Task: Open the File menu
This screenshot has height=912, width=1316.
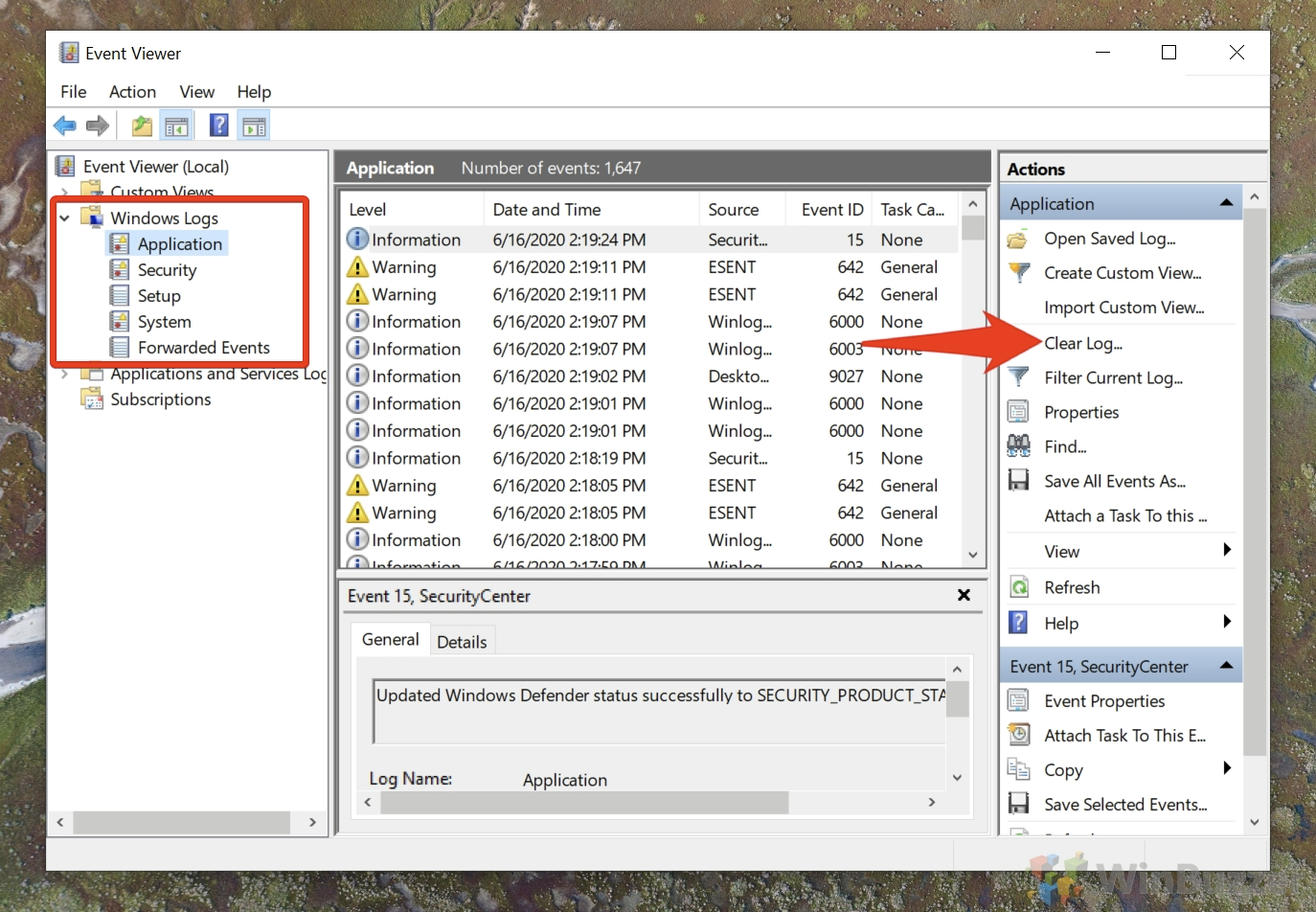Action: [74, 91]
